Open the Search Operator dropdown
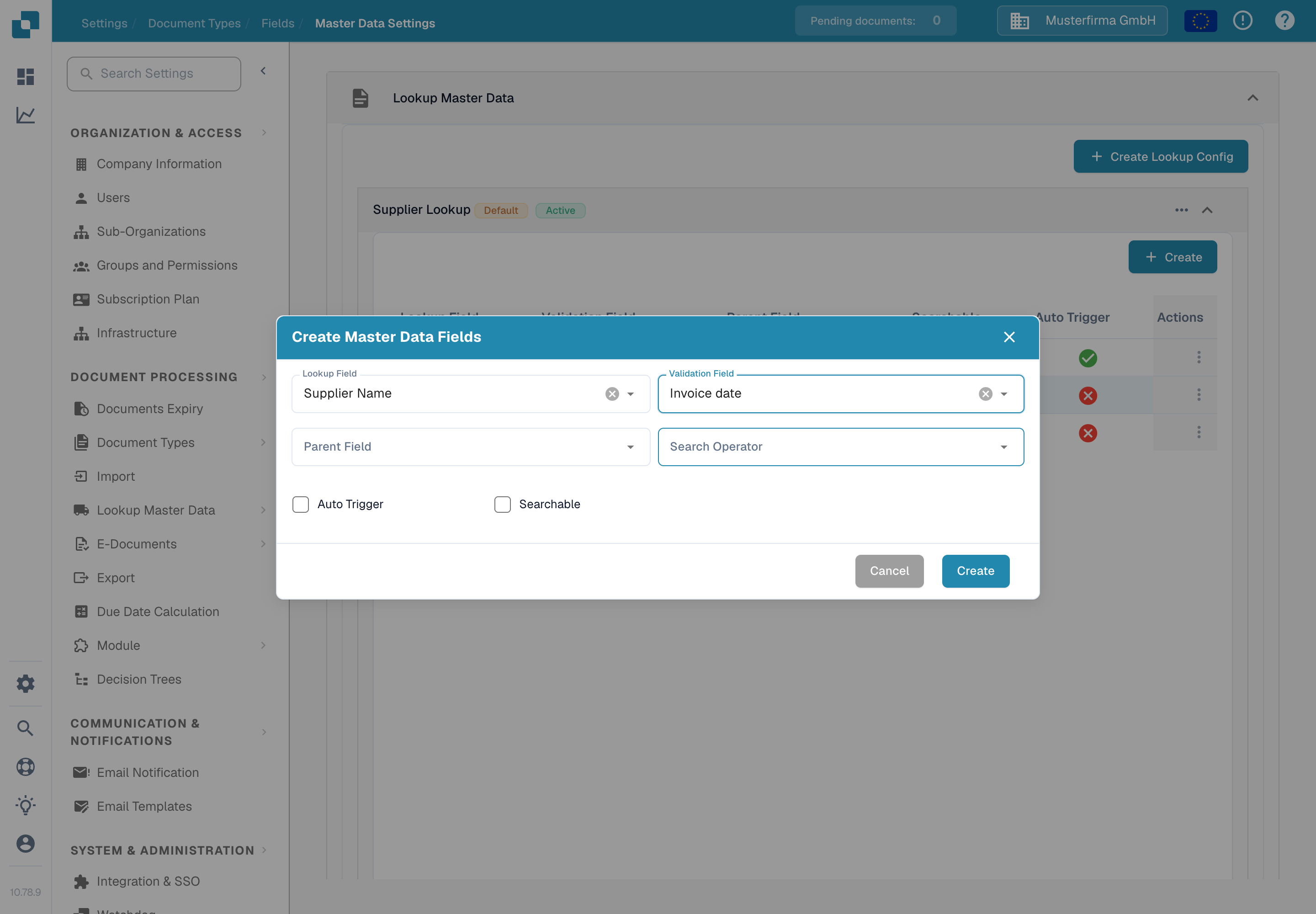Screen dimensions: 1316x914 click(x=841, y=446)
